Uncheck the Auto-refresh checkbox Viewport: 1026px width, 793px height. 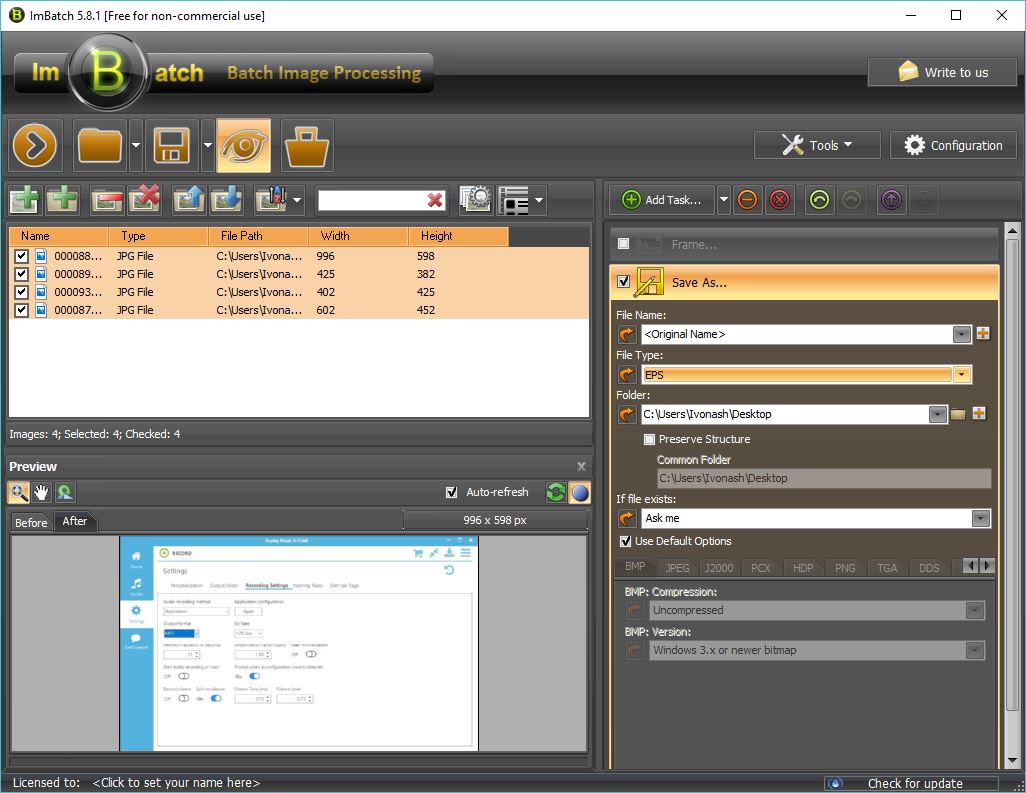tap(453, 492)
